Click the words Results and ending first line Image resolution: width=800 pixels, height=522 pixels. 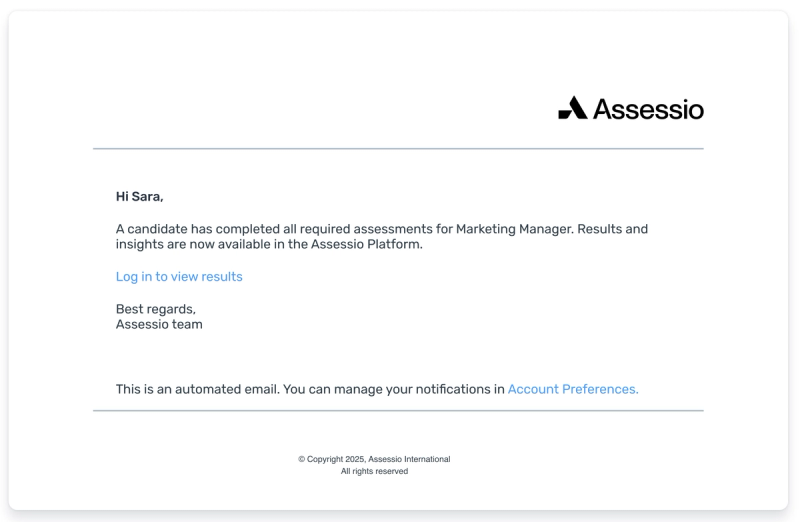[612, 229]
